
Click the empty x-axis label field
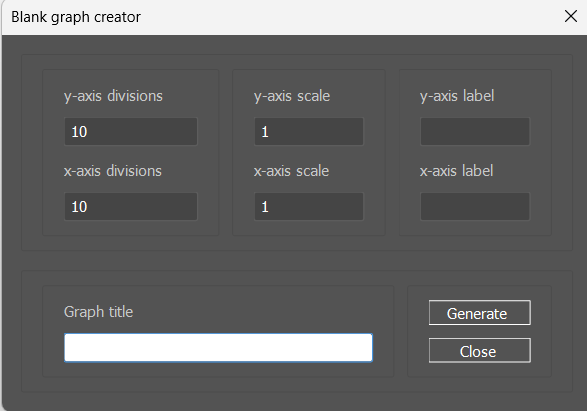(x=475, y=207)
